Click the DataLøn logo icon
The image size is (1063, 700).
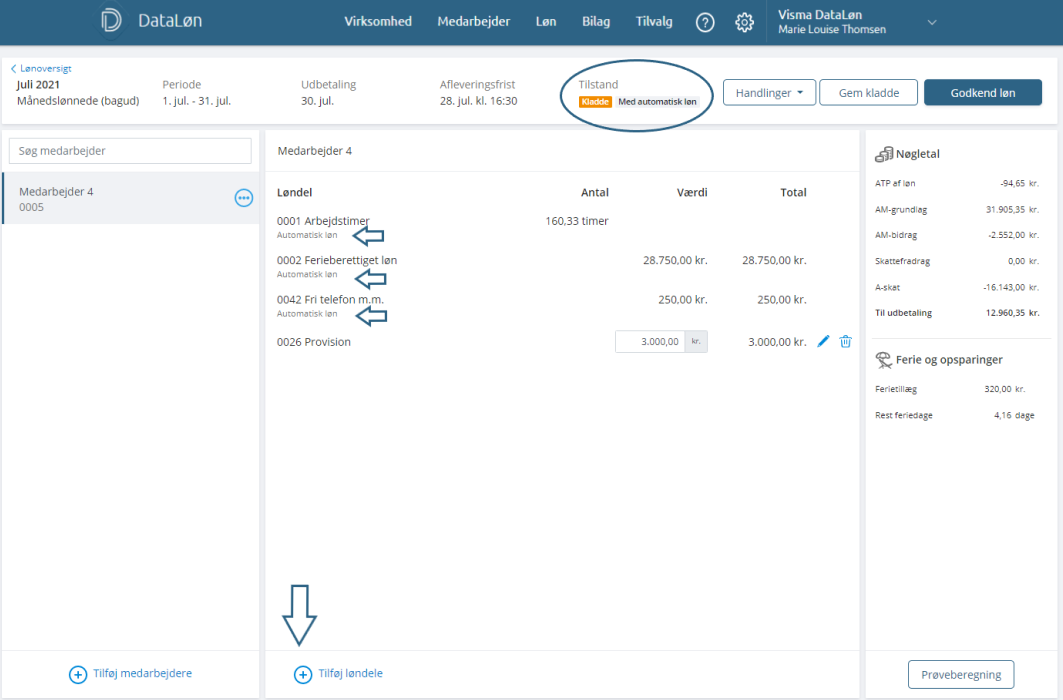[x=111, y=20]
